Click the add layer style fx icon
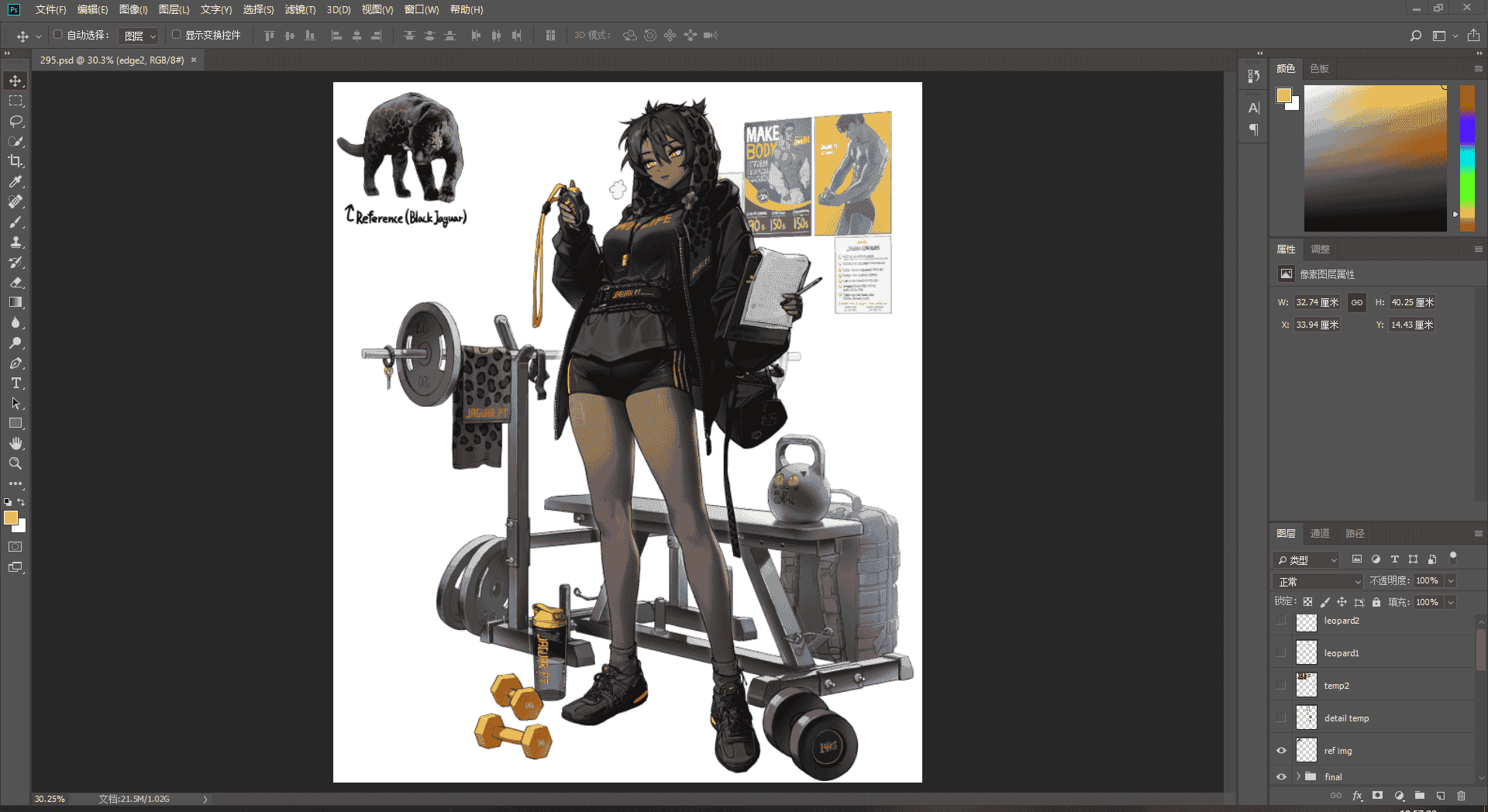 click(1357, 796)
